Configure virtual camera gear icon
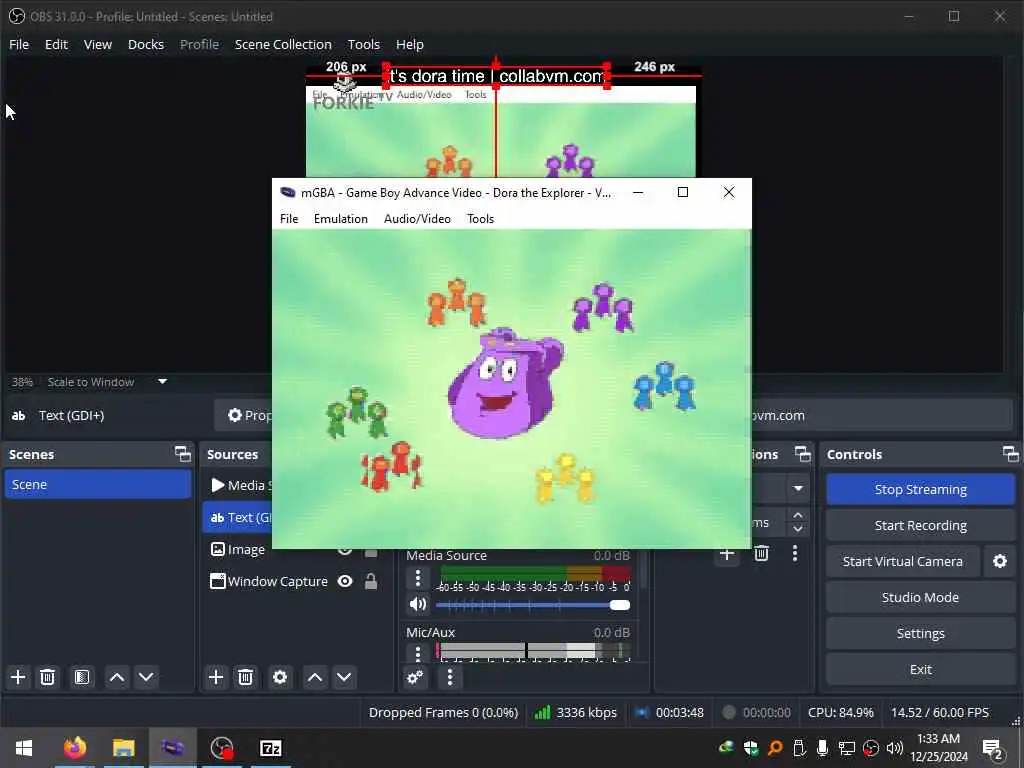1024x768 pixels. pos(1000,561)
